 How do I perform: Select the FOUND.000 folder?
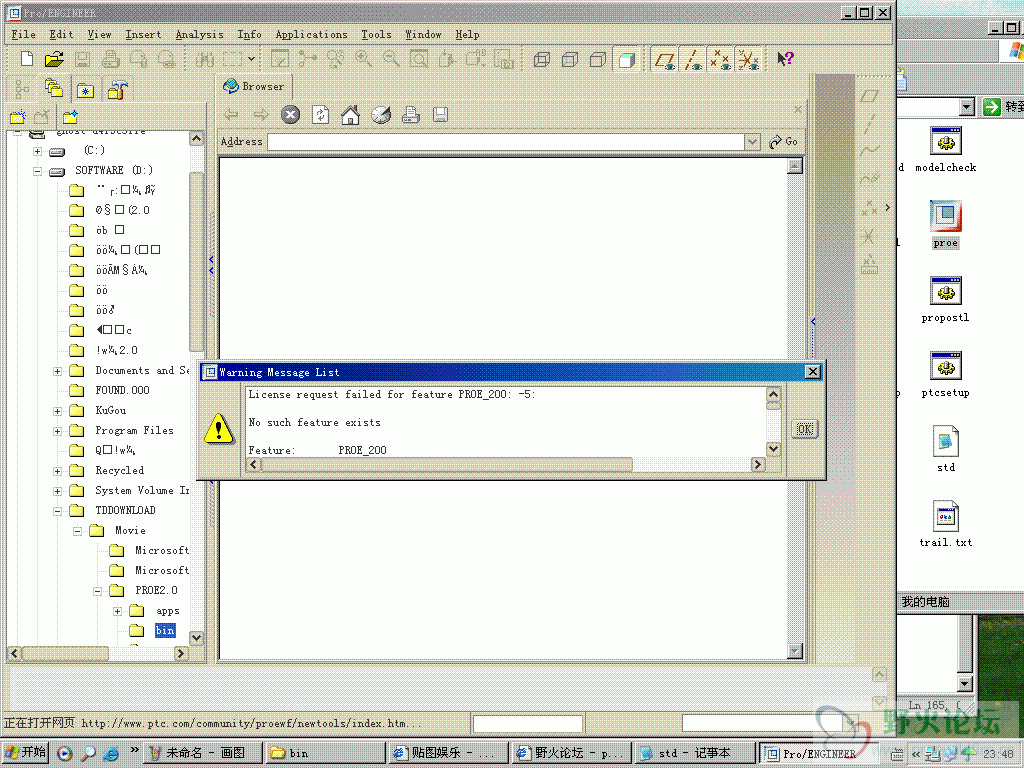click(122, 391)
